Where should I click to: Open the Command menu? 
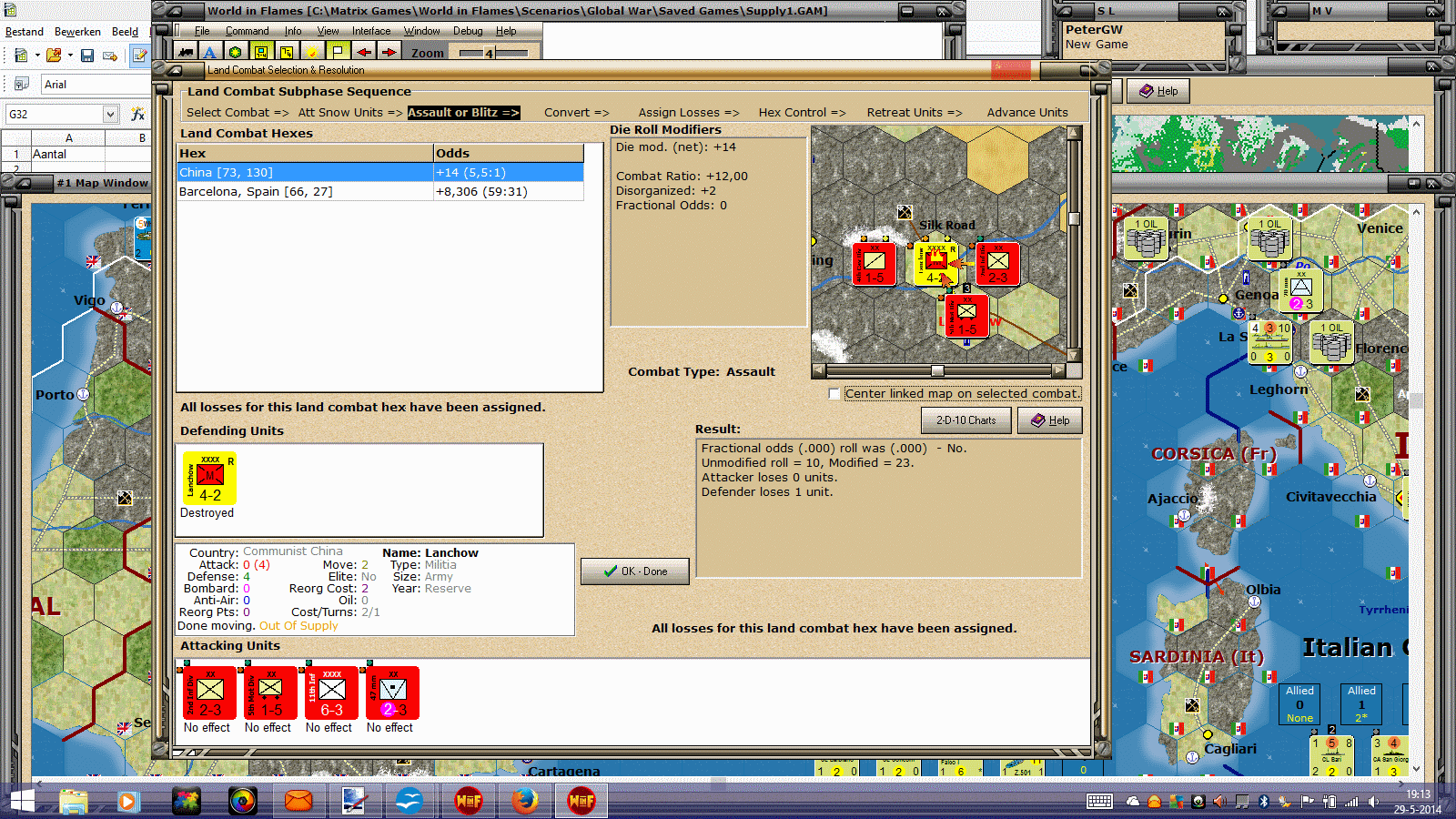coord(247,31)
